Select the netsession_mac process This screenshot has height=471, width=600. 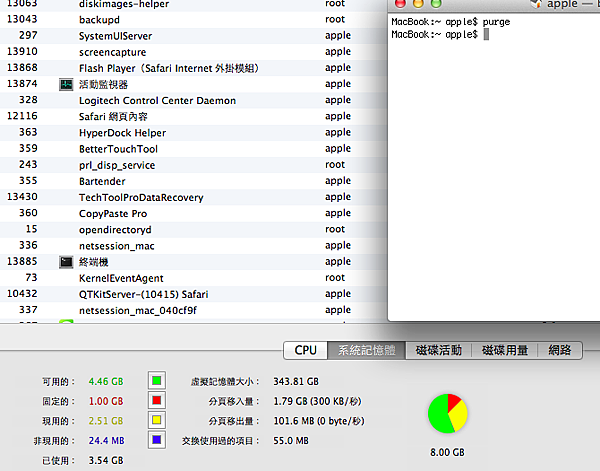(193, 246)
